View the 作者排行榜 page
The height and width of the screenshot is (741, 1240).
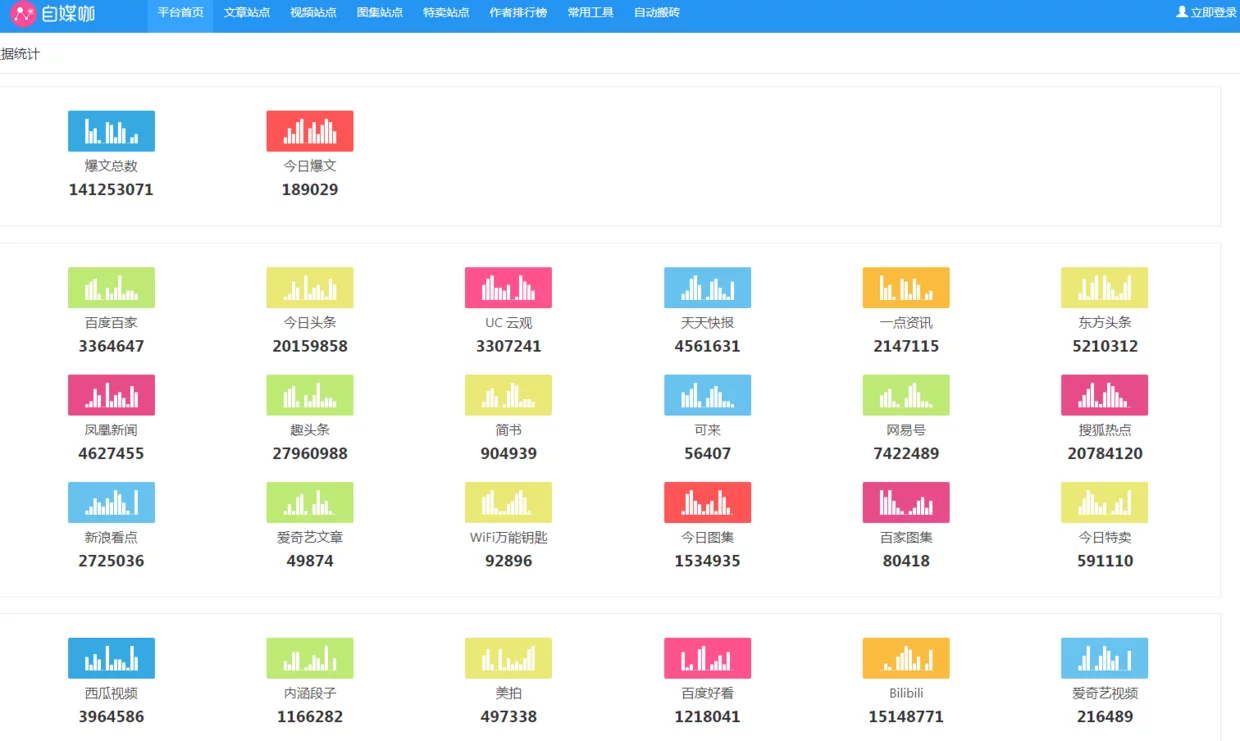[518, 13]
